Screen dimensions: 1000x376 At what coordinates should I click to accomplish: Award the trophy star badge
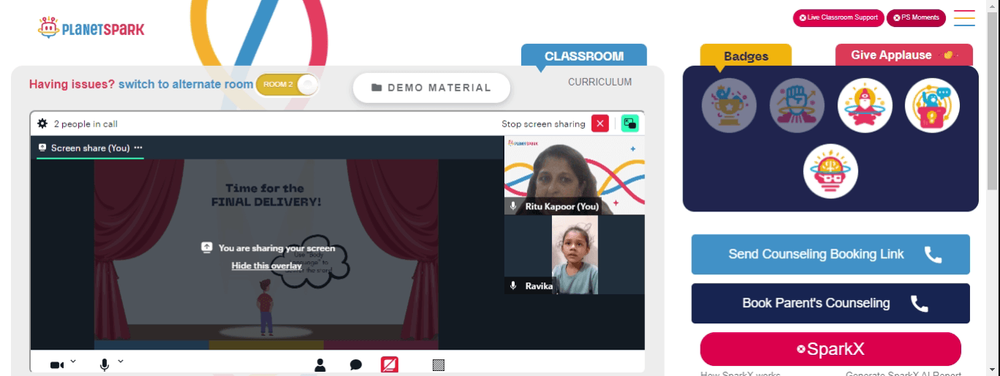point(729,105)
